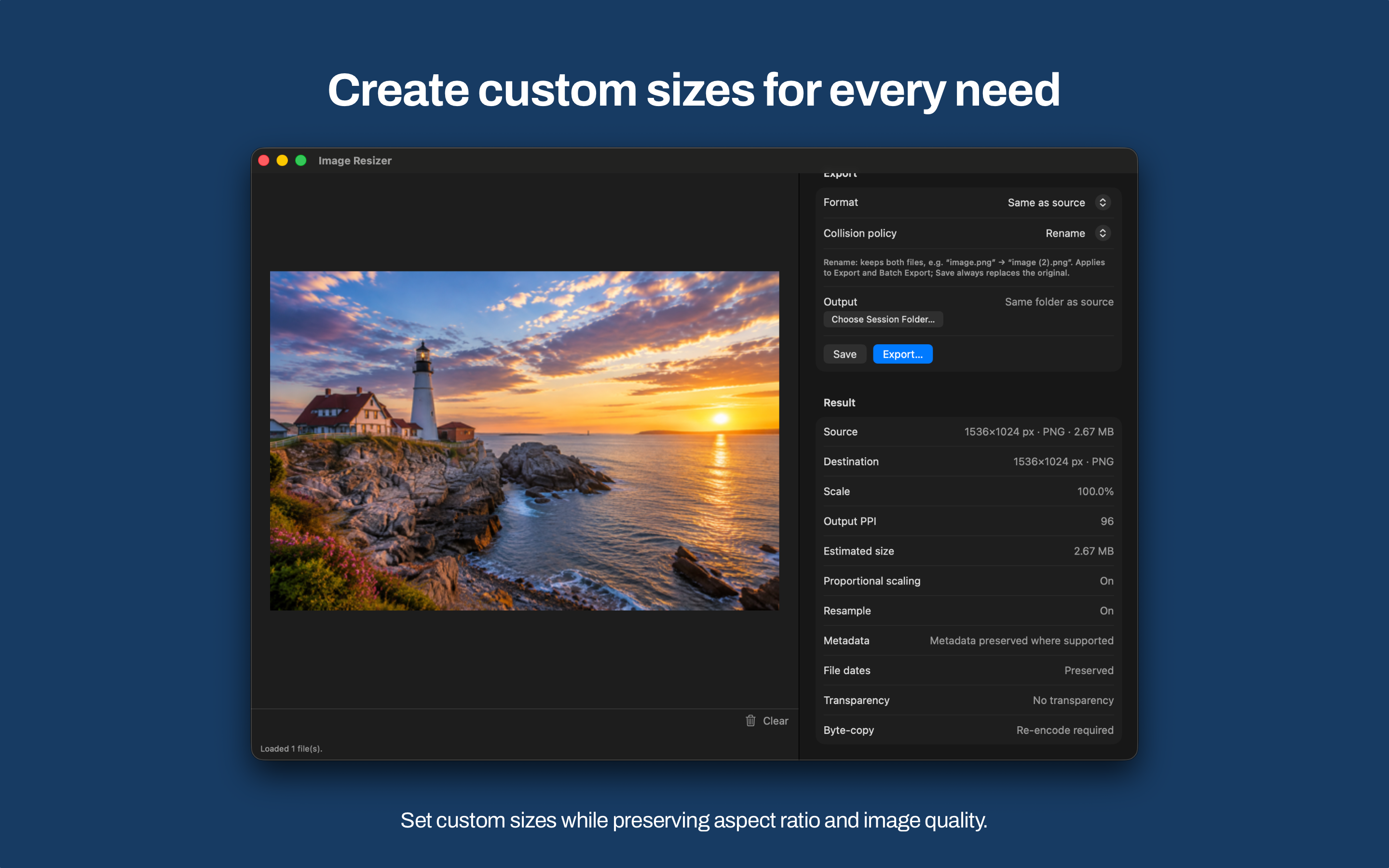
Task: Click the 'Byte-copy' row label
Action: tap(848, 730)
